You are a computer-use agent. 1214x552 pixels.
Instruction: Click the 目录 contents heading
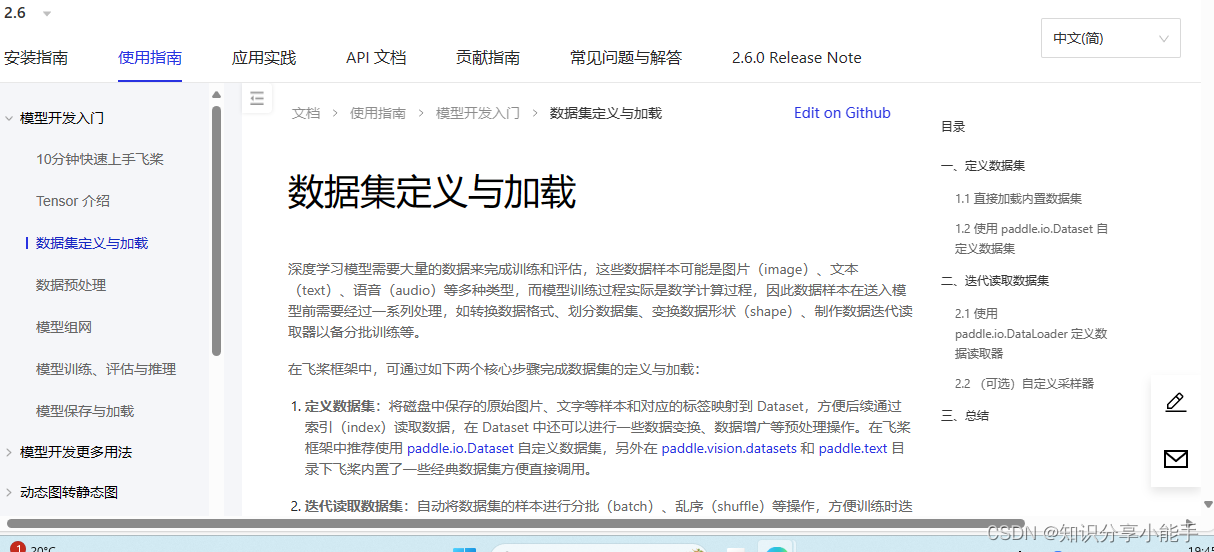tap(953, 127)
